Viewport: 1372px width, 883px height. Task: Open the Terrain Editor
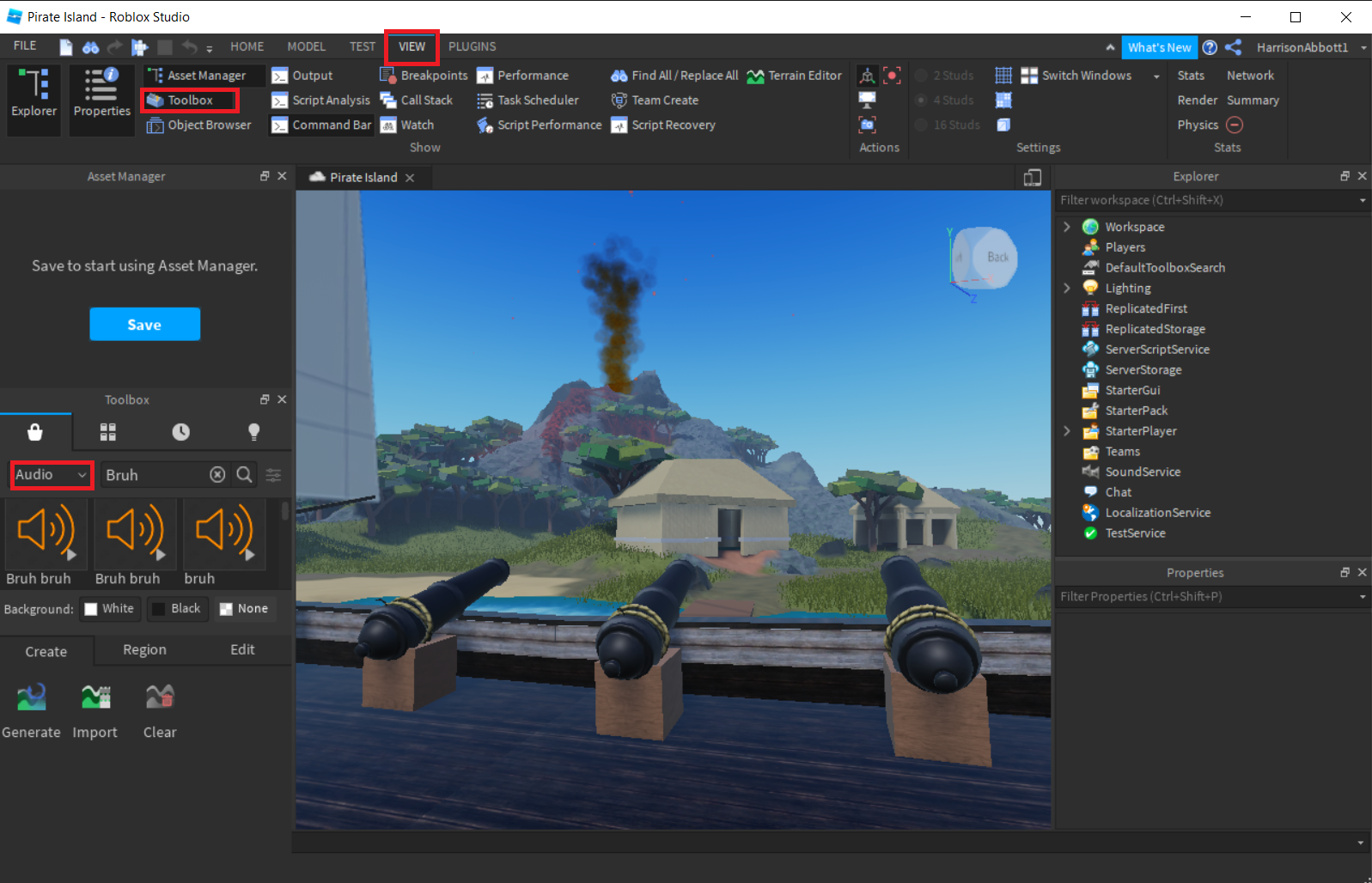[x=794, y=76]
